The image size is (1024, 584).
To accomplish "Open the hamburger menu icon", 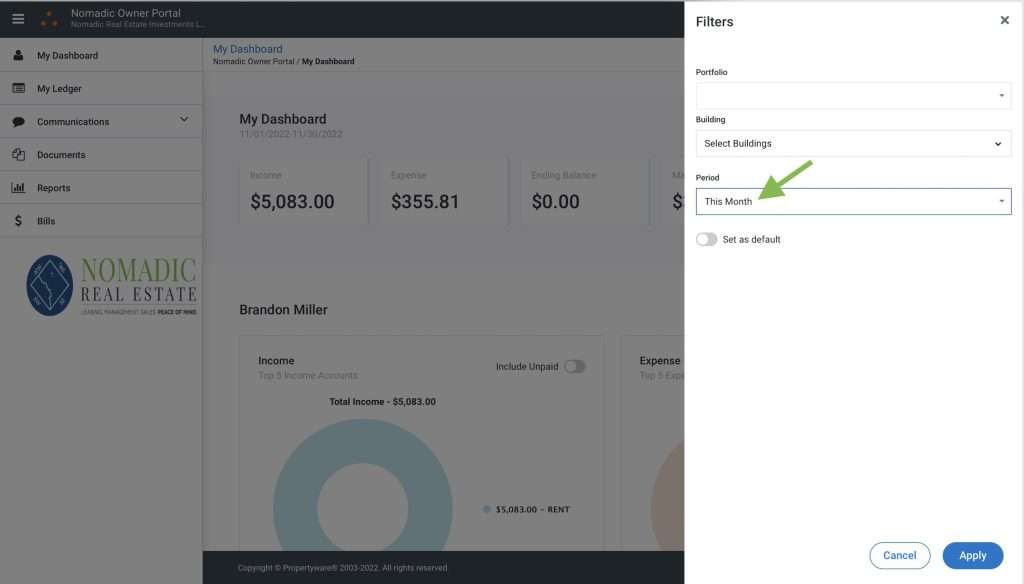I will (18, 19).
